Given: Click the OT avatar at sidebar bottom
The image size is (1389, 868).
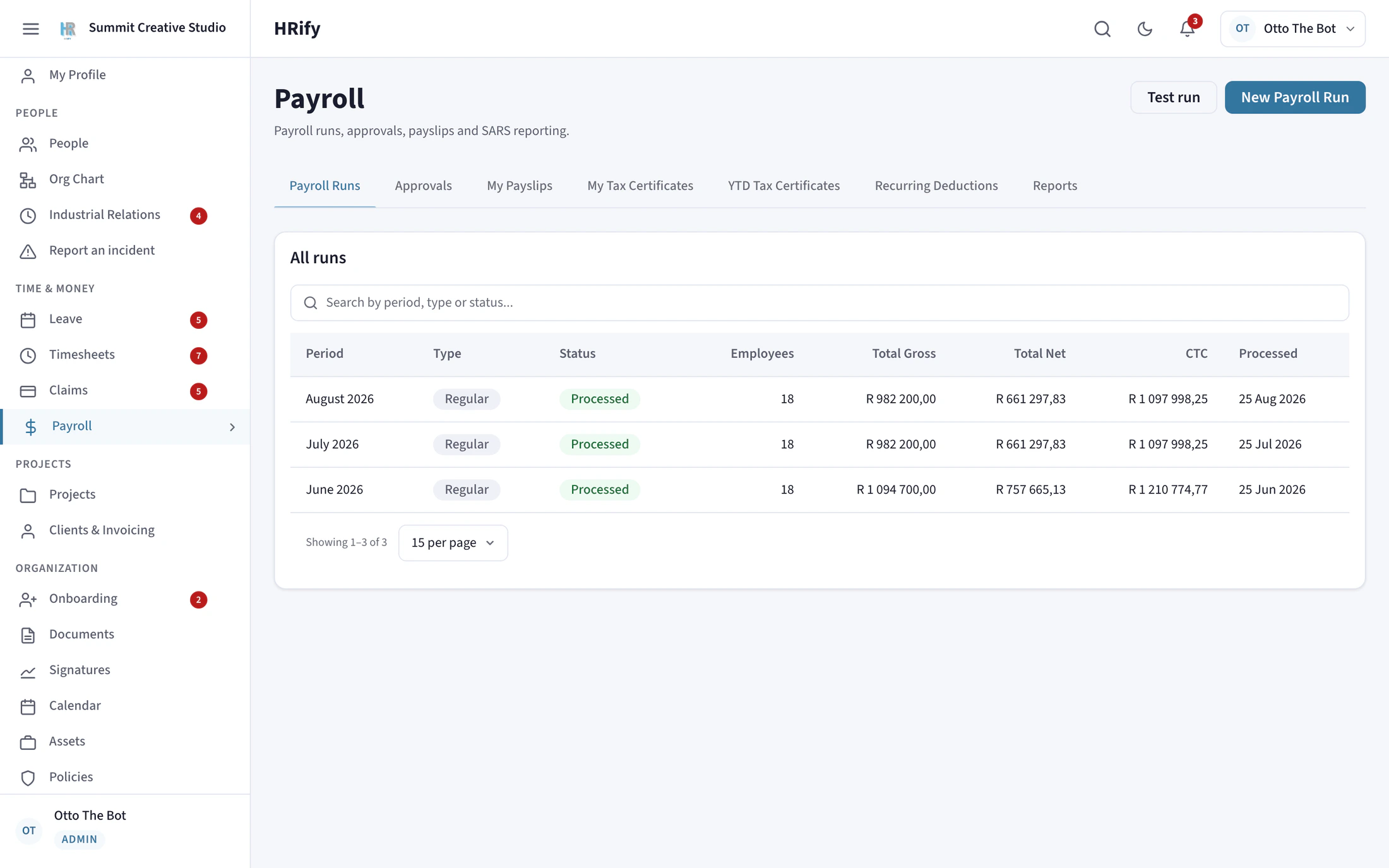Looking at the screenshot, I should (x=29, y=830).
